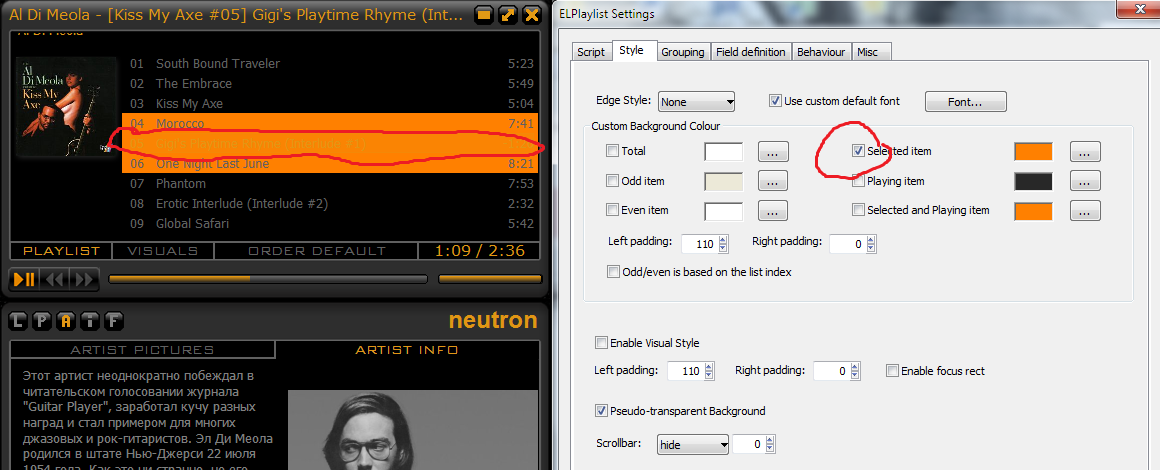Click the player's orange minimize icon
This screenshot has height=470, width=1160.
pyautogui.click(x=484, y=15)
